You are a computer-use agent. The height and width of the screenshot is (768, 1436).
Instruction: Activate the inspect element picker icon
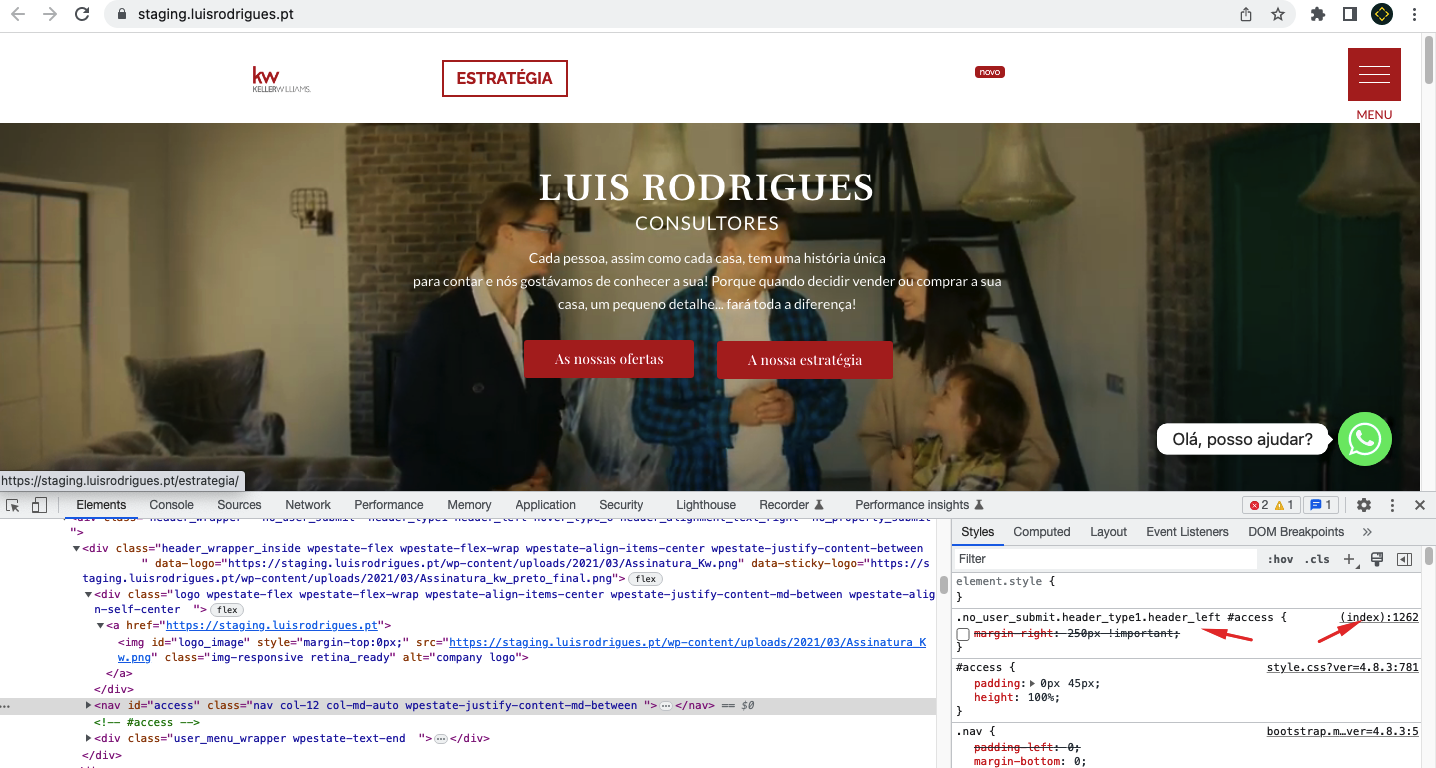(13, 505)
